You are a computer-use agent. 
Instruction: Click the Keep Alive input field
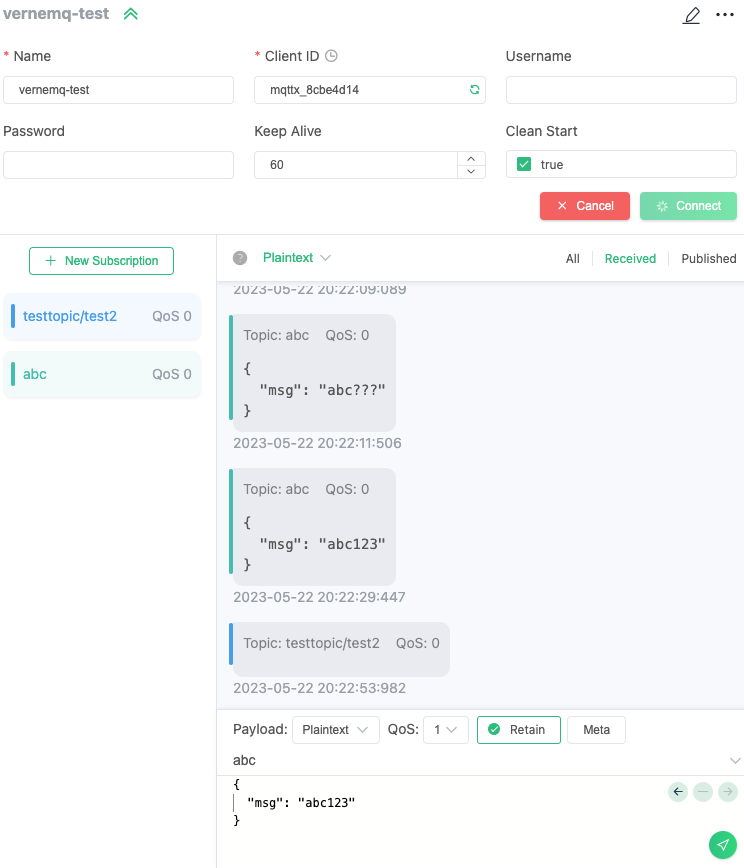coord(356,165)
